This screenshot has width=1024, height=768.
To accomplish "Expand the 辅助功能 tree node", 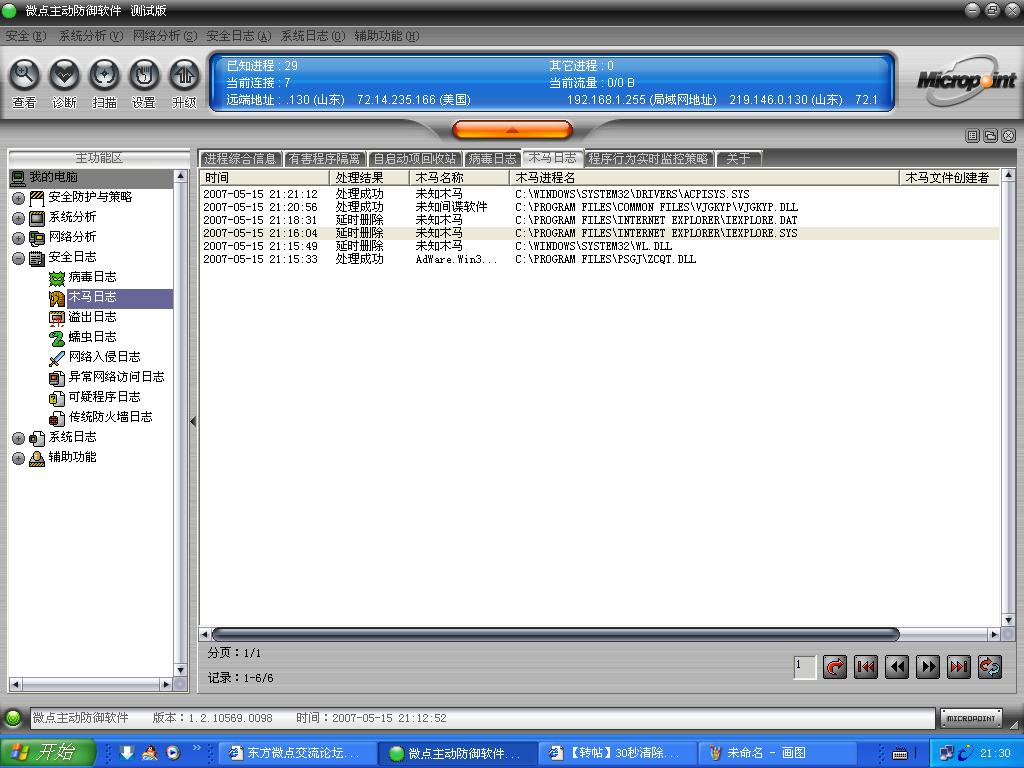I will pyautogui.click(x=18, y=458).
